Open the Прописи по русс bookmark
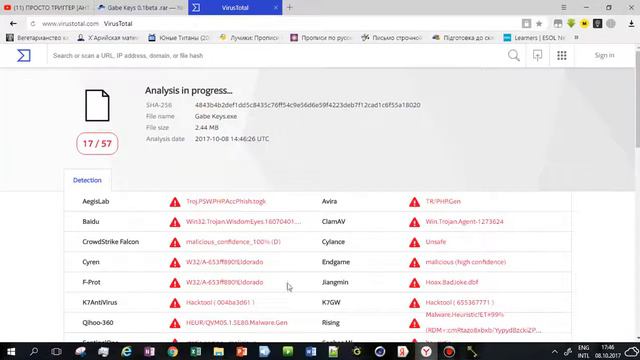 [321, 38]
